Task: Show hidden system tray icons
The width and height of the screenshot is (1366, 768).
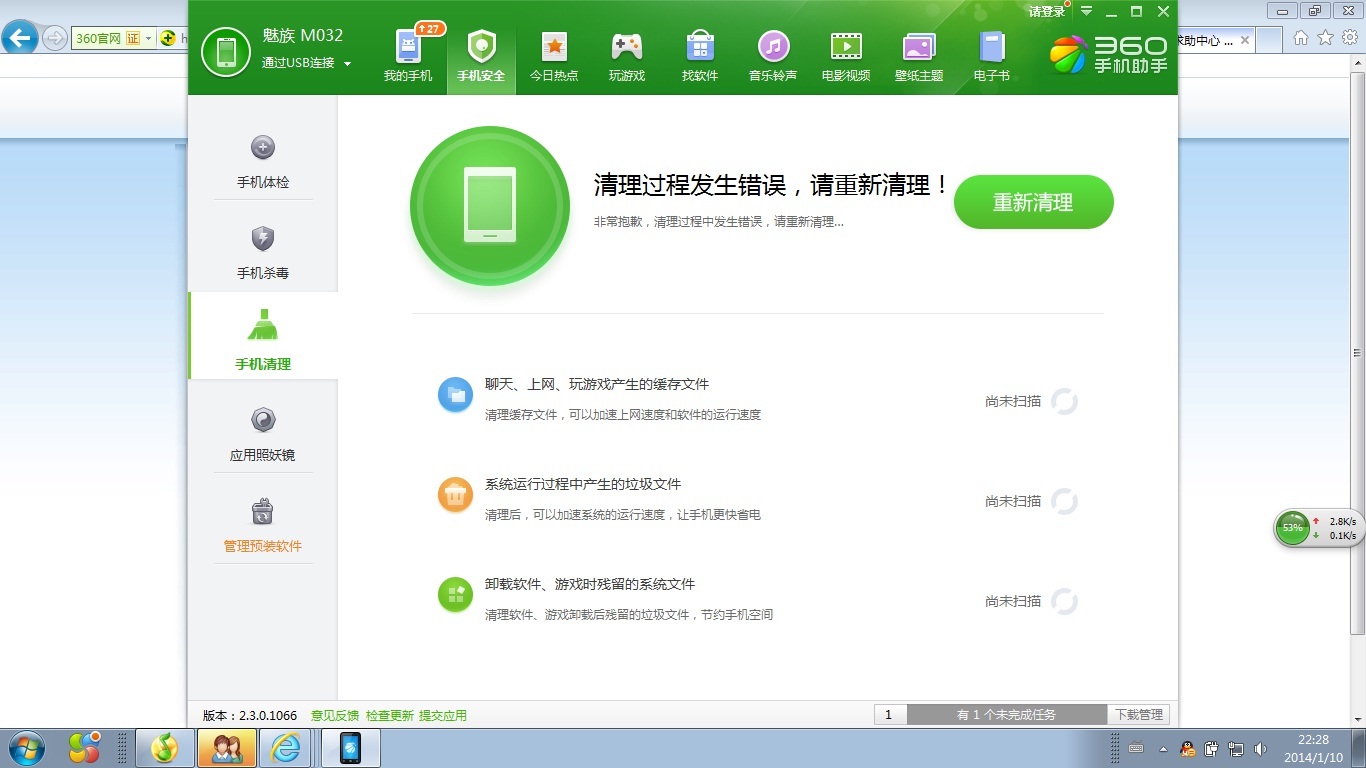Action: [x=1163, y=749]
